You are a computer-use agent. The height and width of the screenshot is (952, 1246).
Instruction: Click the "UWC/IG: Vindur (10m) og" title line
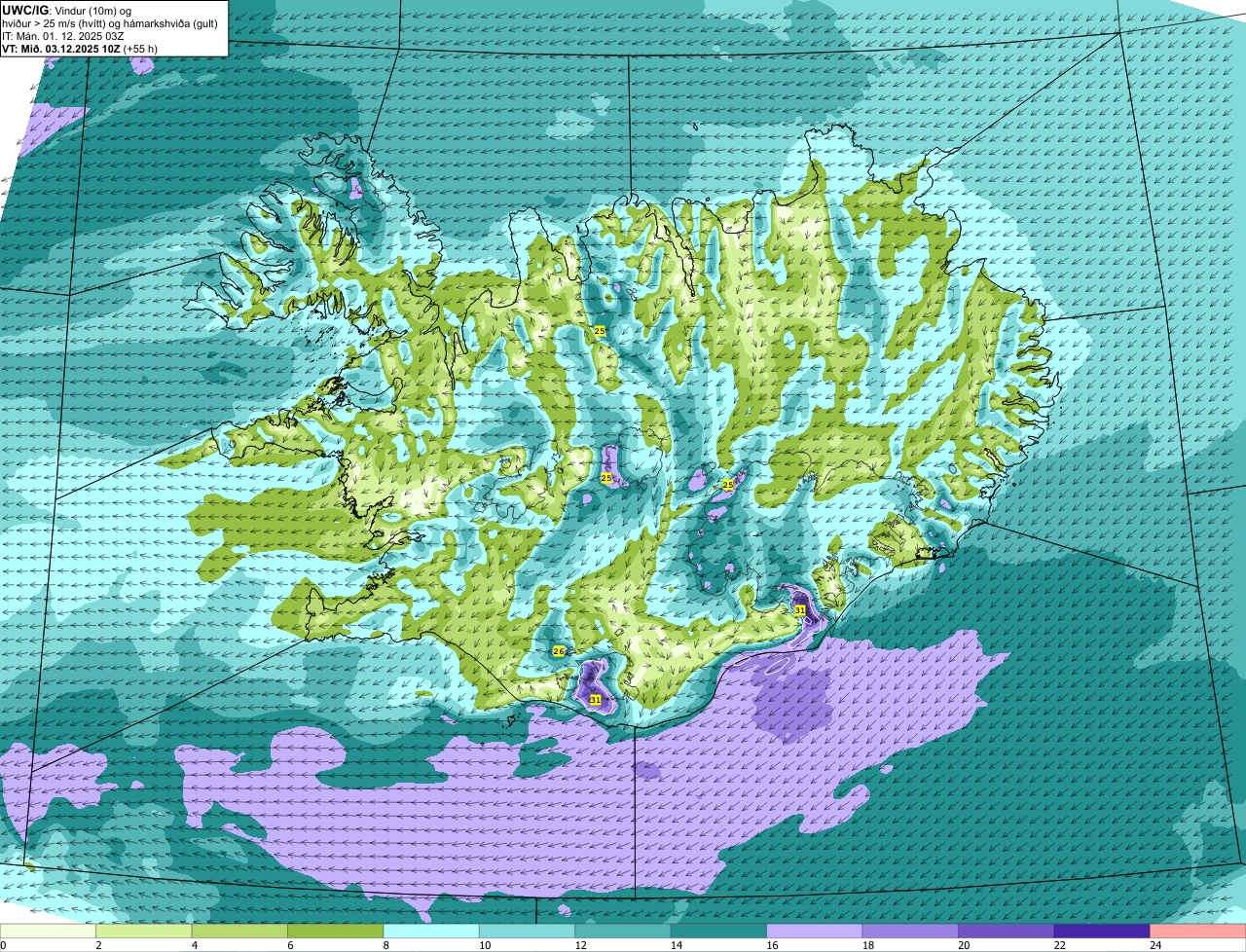tap(66, 10)
